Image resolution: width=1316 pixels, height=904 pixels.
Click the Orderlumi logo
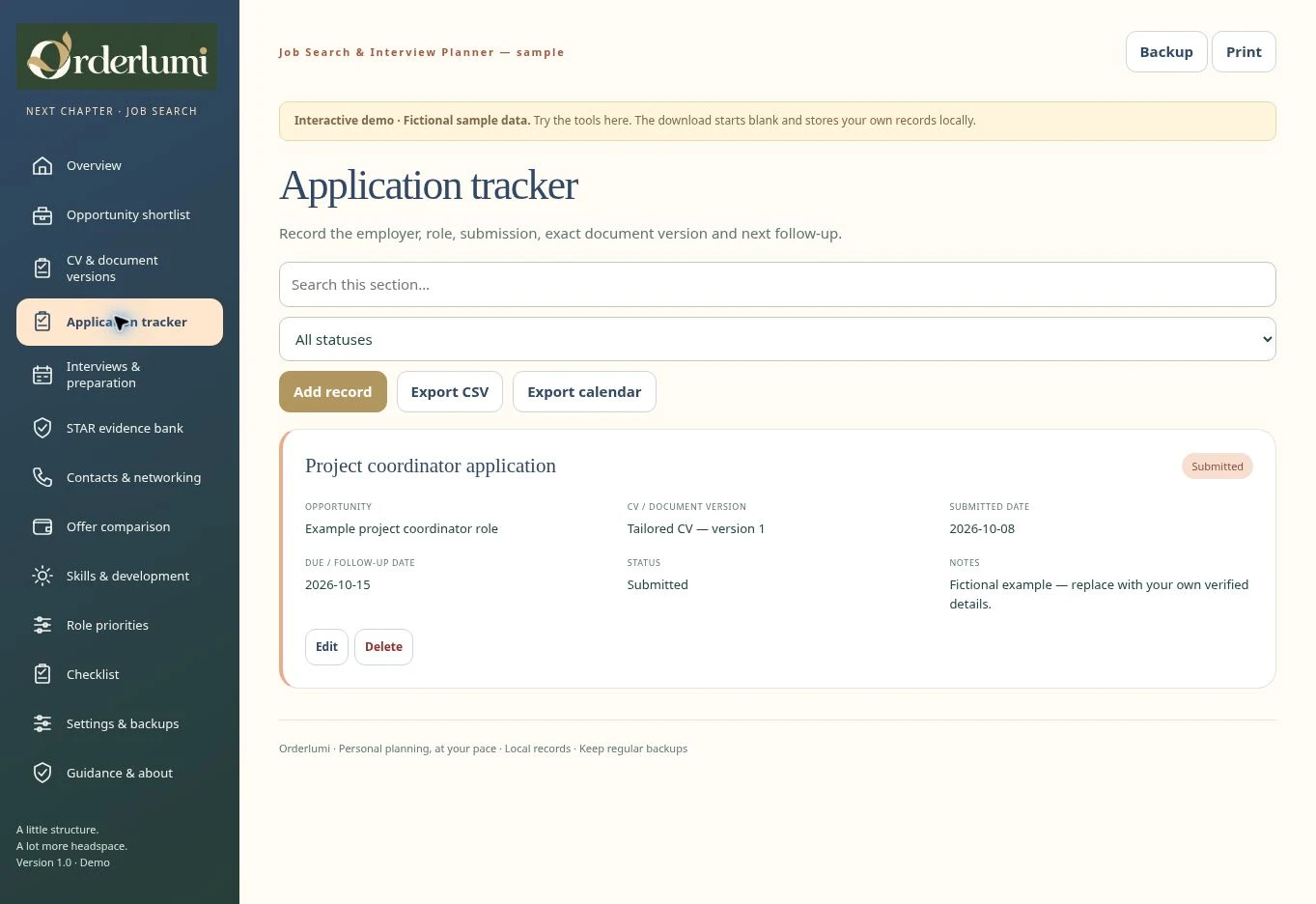click(117, 57)
